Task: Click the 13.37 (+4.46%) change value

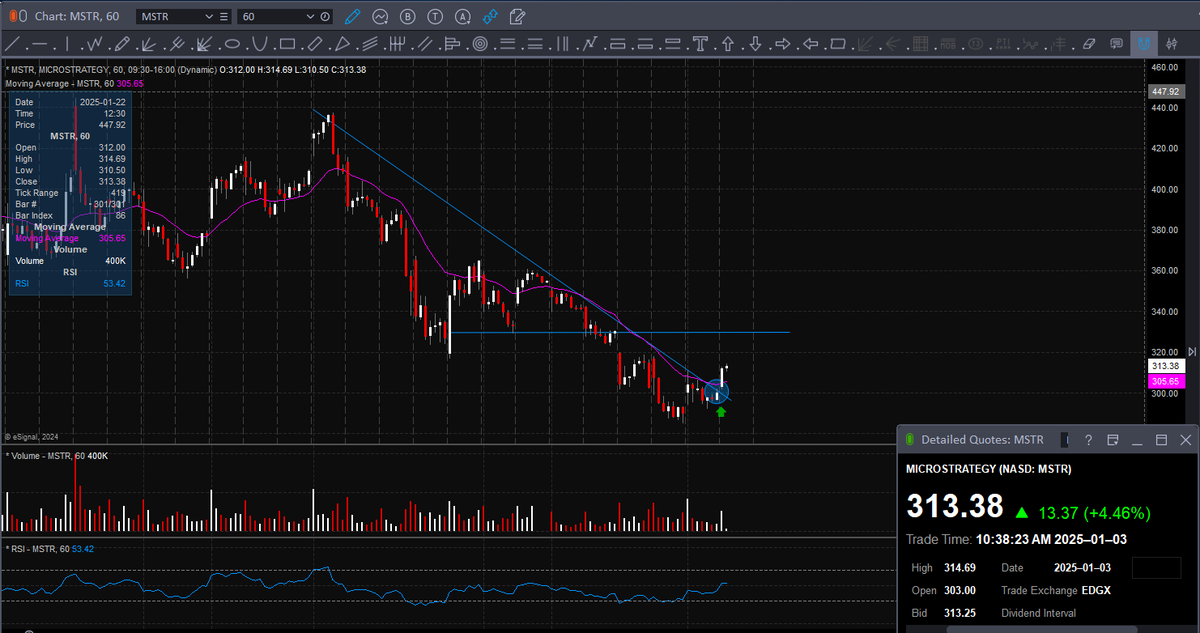Action: pyautogui.click(x=1093, y=513)
